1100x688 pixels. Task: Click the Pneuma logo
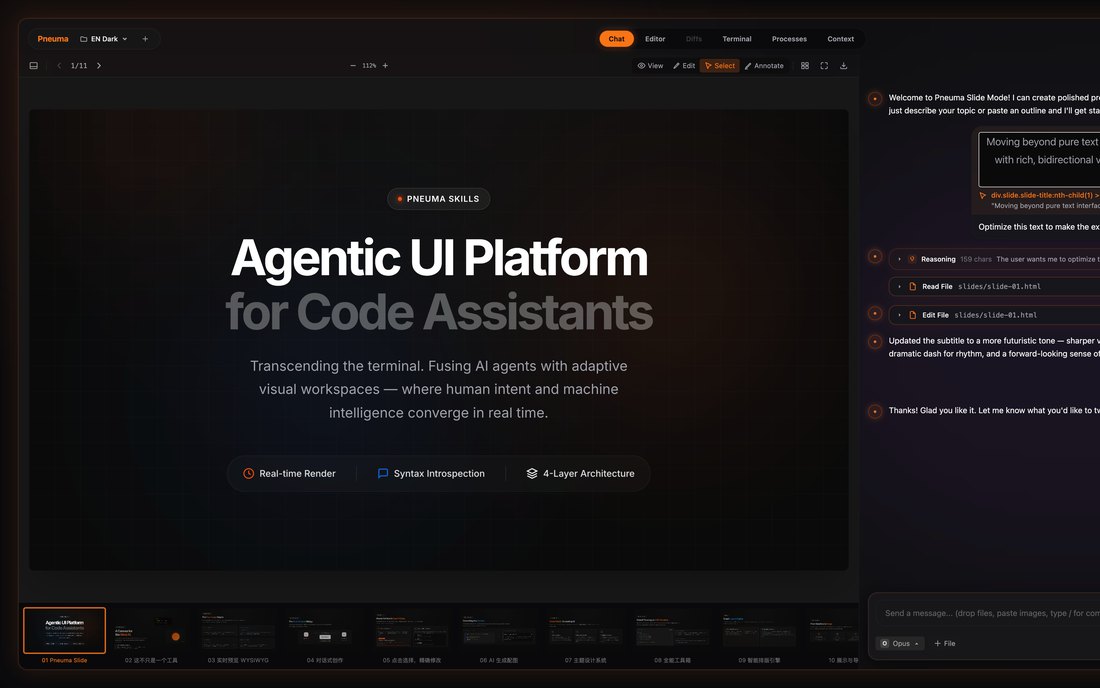pyautogui.click(x=53, y=39)
